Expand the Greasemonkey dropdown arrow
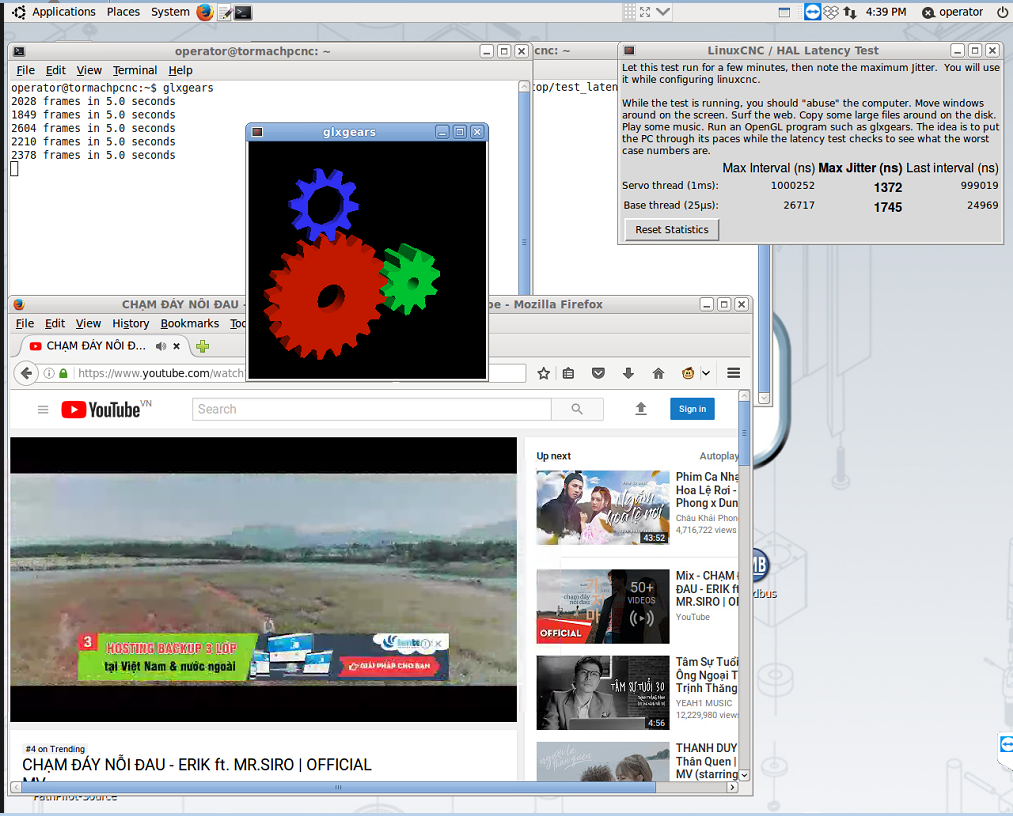The image size is (1013, 816). click(706, 373)
